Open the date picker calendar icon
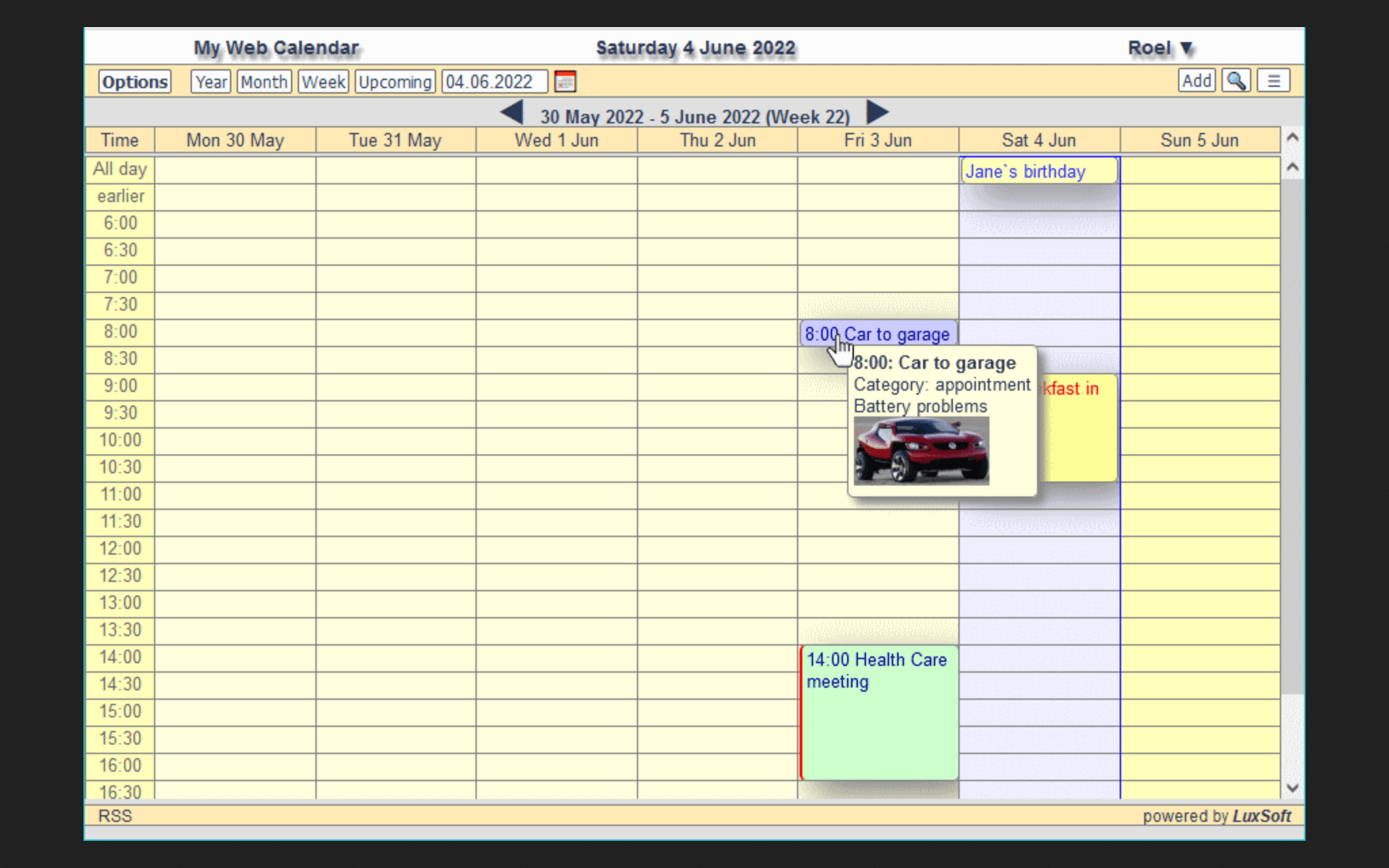This screenshot has height=868, width=1389. pyautogui.click(x=565, y=82)
